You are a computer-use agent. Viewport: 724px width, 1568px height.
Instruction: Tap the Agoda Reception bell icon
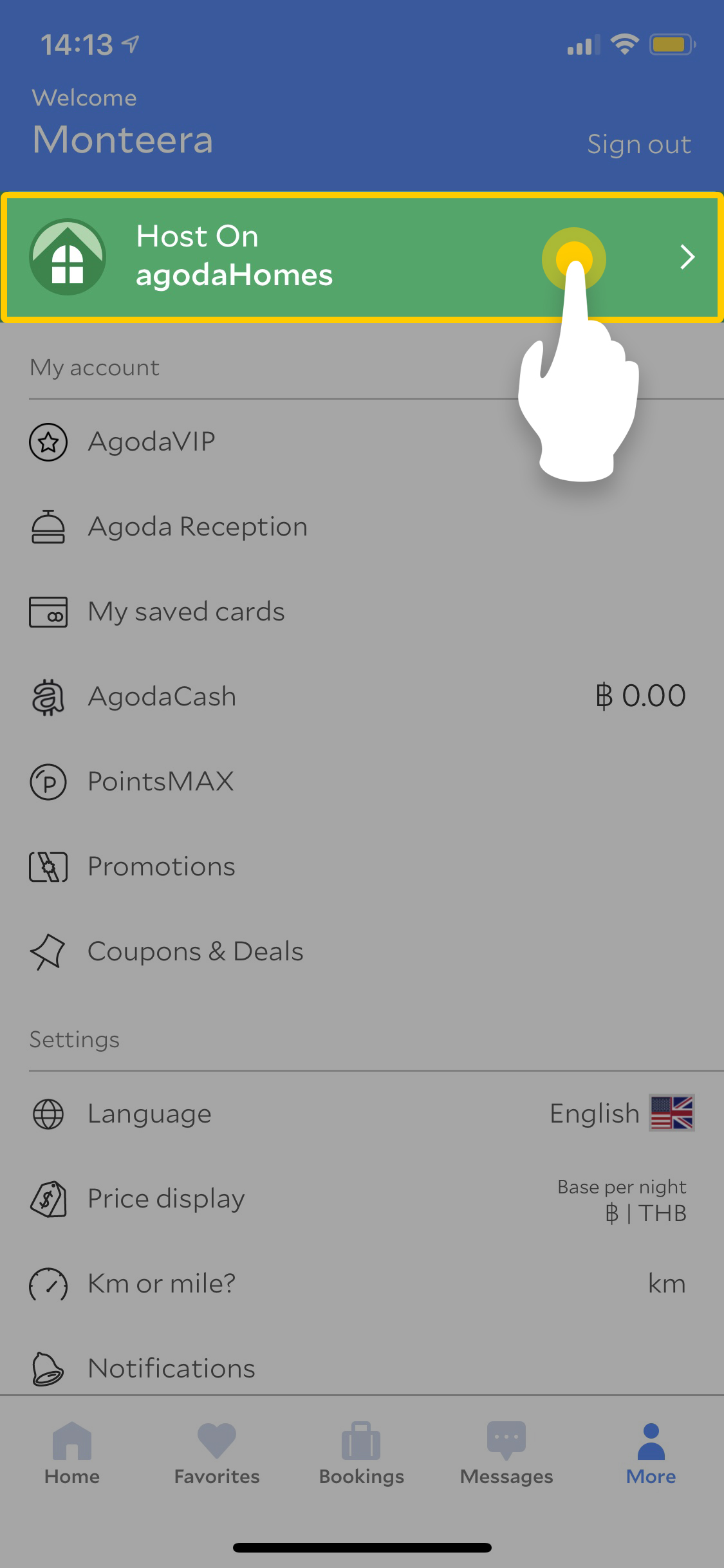[48, 527]
